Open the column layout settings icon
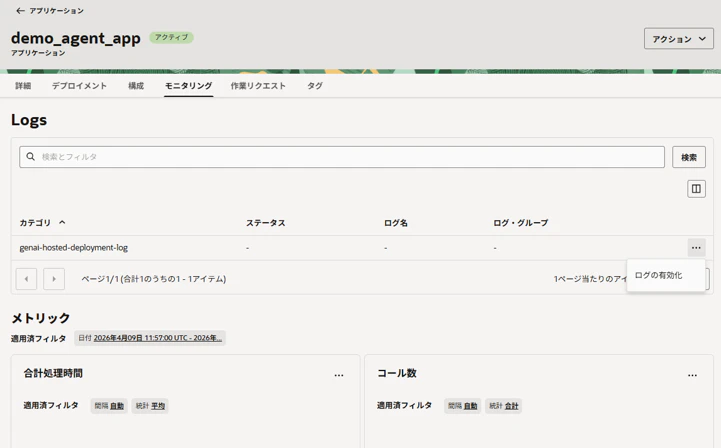The height and width of the screenshot is (448, 721). point(696,189)
